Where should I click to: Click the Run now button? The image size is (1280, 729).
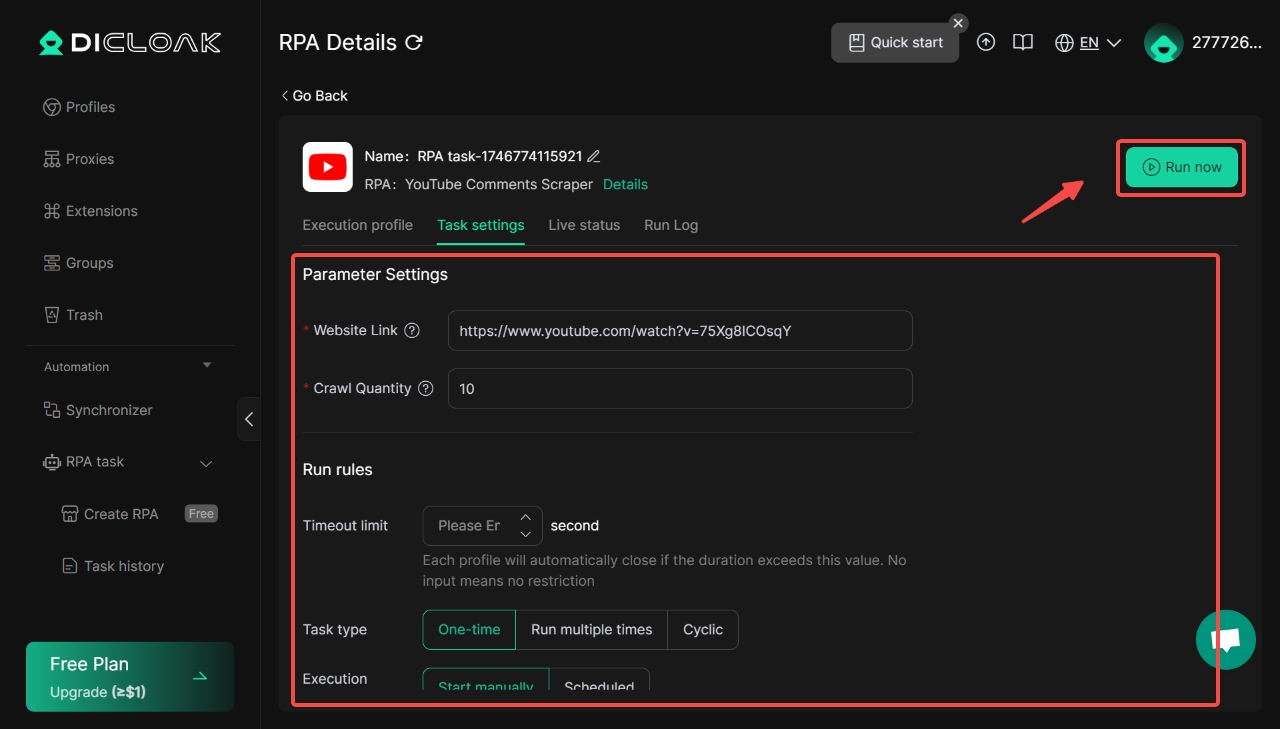tap(1181, 167)
